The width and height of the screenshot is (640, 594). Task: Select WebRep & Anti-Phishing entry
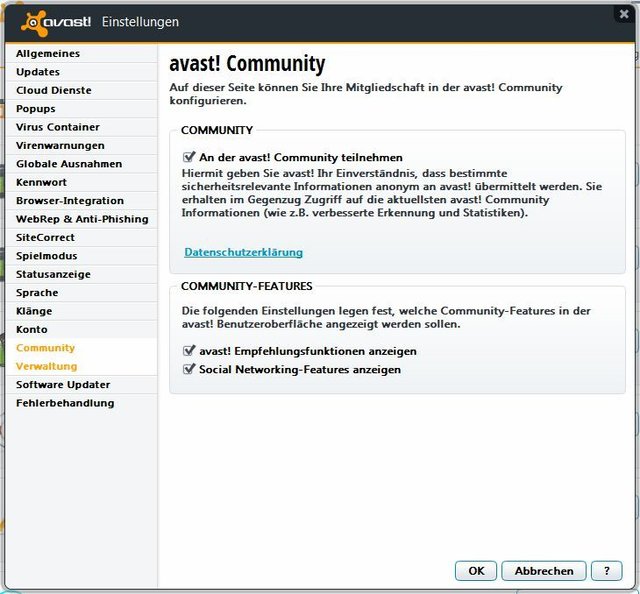click(x=81, y=219)
